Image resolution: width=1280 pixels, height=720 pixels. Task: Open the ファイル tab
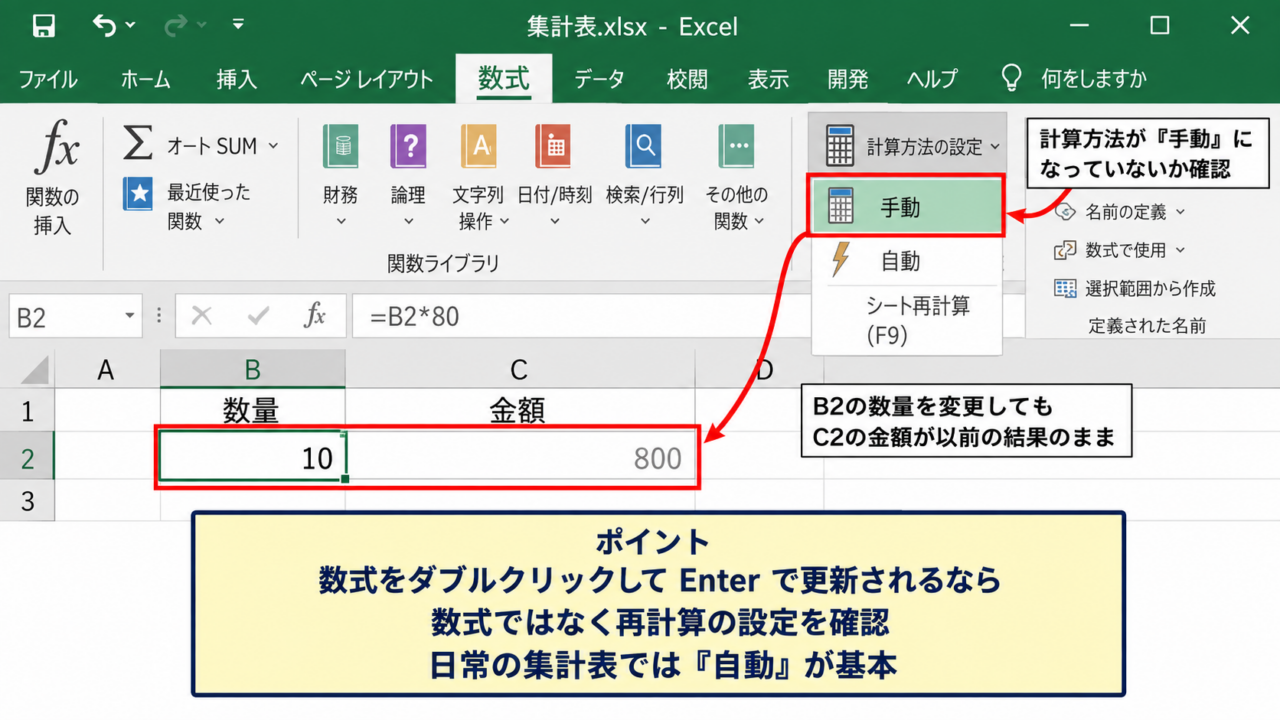(48, 79)
